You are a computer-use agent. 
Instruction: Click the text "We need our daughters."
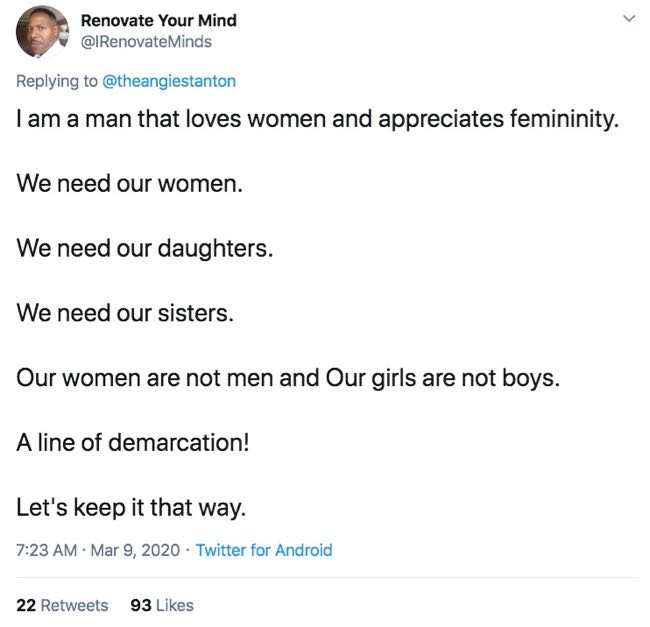pos(145,248)
